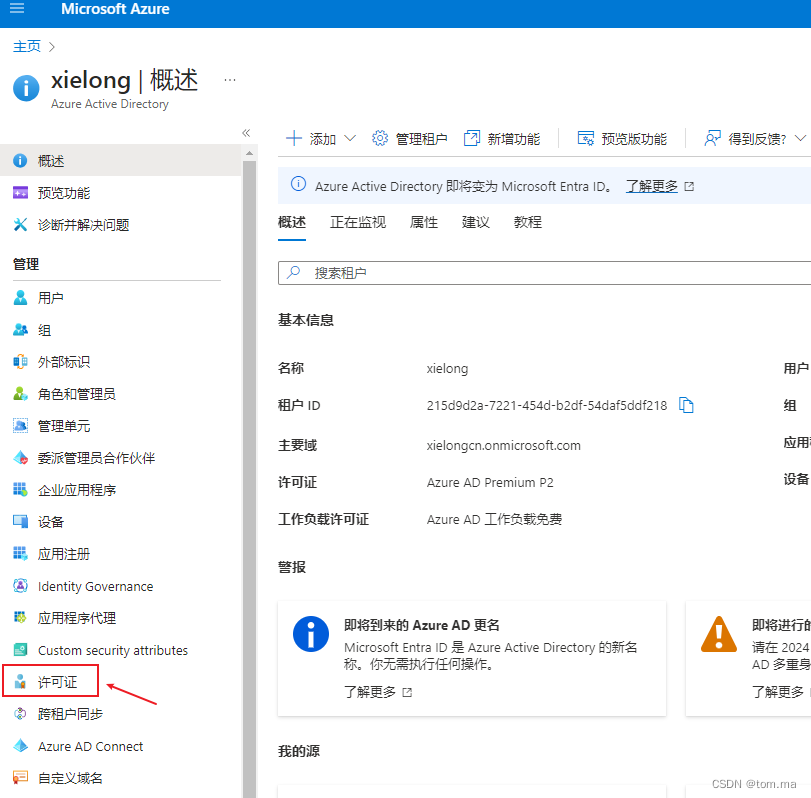Click the 组 group icon
The height and width of the screenshot is (798, 811).
20,330
